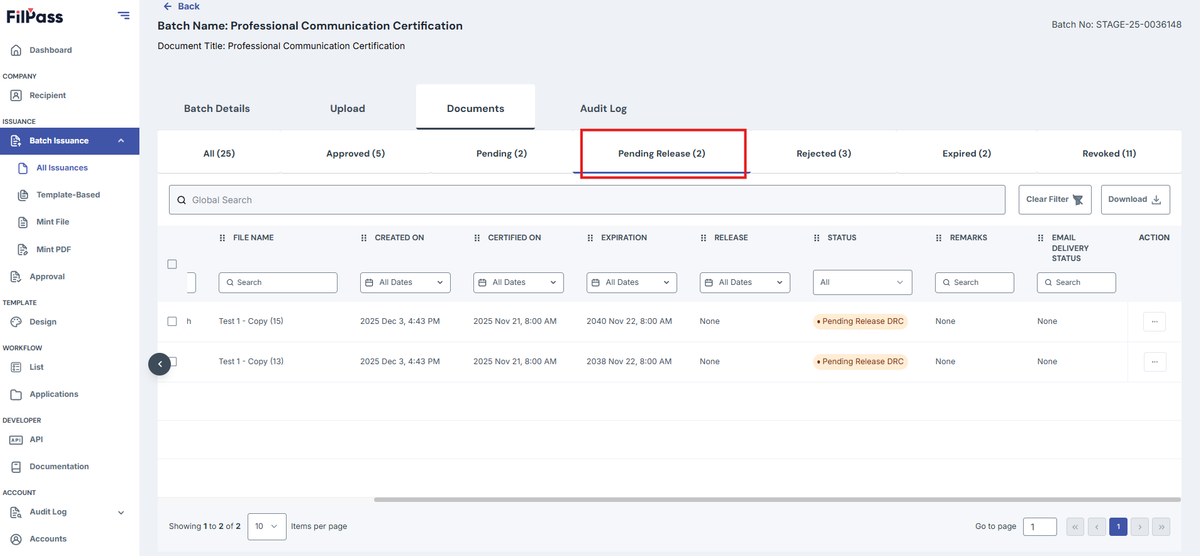Collapse the Batch Issuance menu
1200x556 pixels.
click(121, 141)
